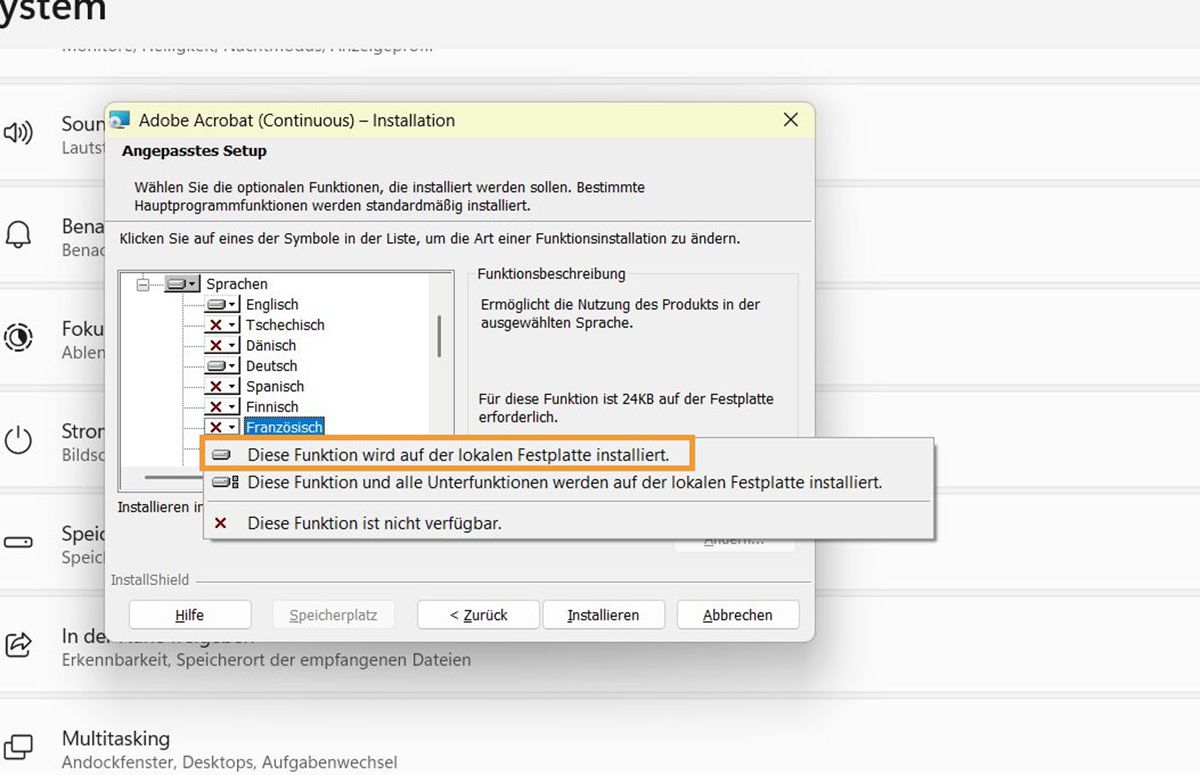The image size is (1200, 775).
Task: Open the Deutsch feature install dropdown
Action: (x=222, y=366)
